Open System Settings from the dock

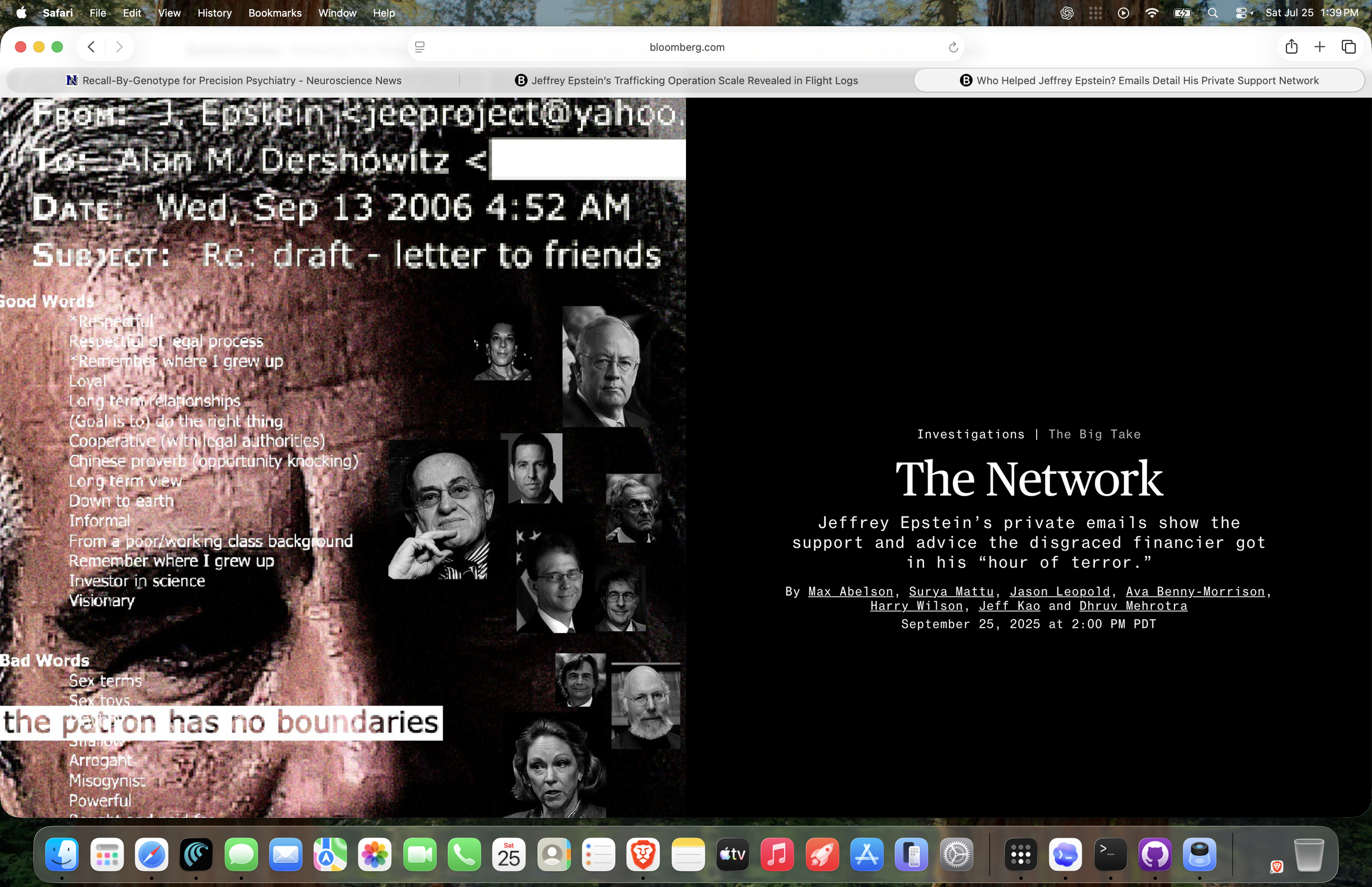(x=957, y=855)
